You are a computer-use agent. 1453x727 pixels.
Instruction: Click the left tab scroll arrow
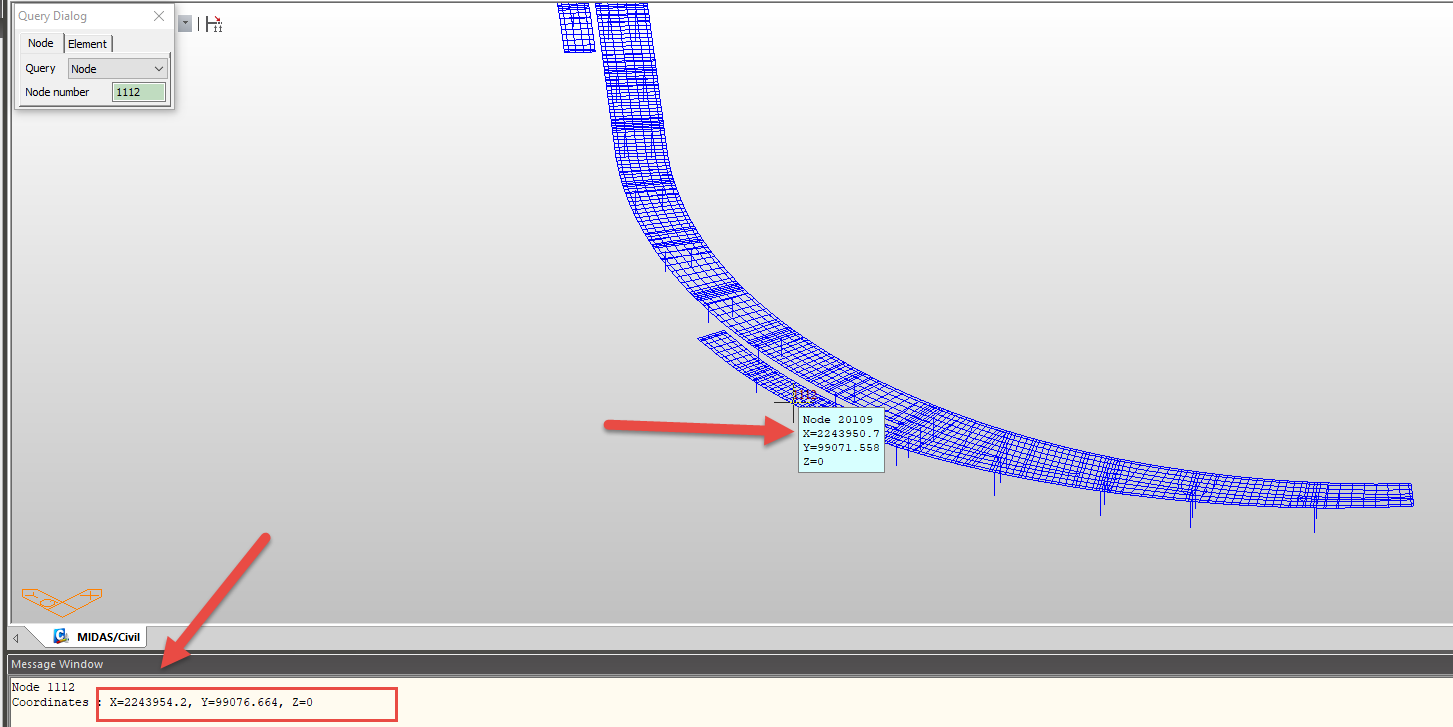[15, 638]
